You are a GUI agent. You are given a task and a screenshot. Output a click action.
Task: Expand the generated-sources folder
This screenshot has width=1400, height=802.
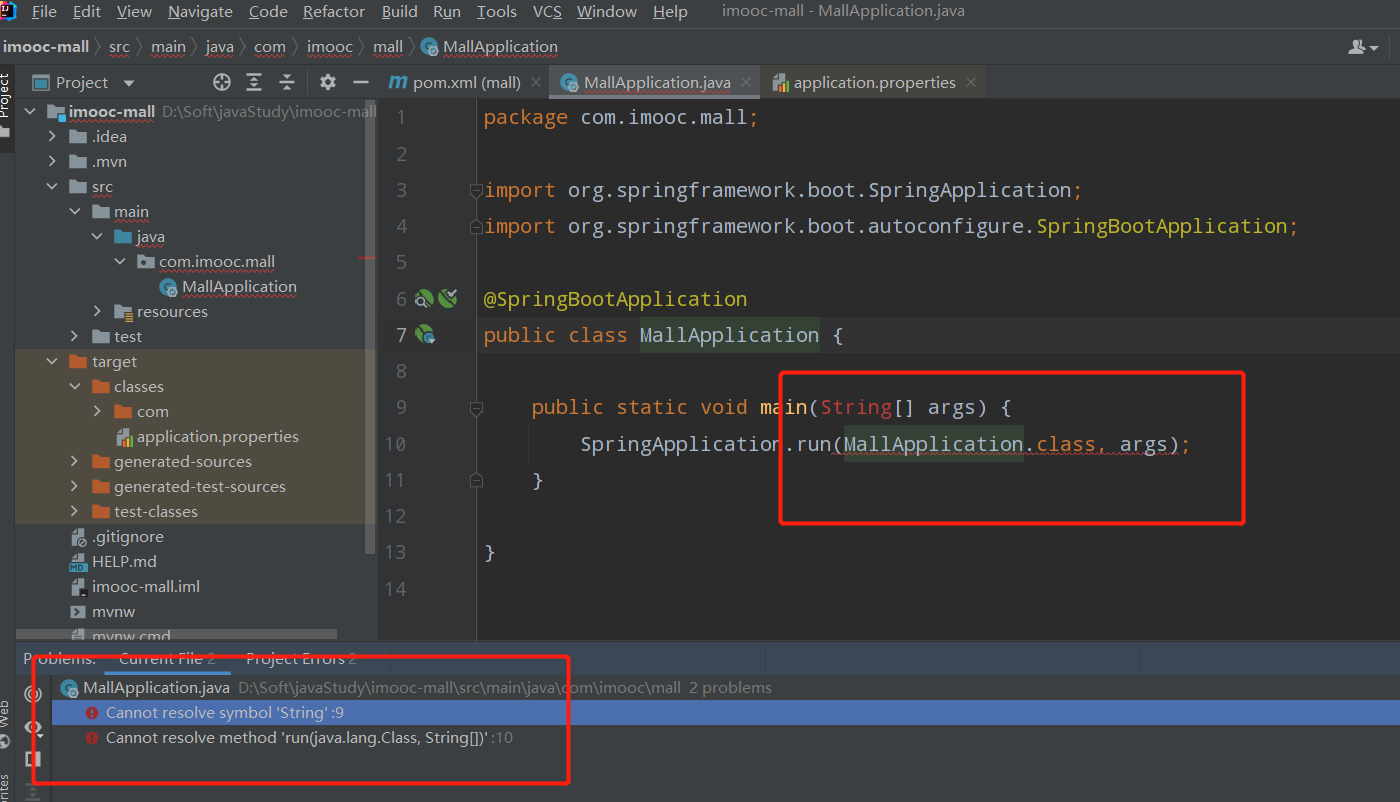75,461
